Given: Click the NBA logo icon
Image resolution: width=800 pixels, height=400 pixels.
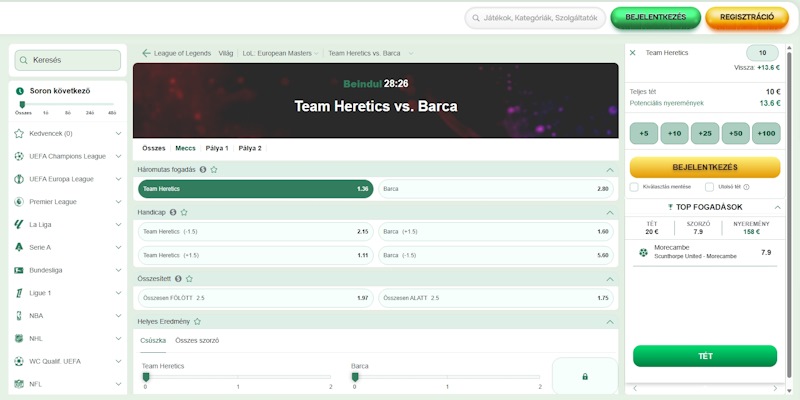Looking at the screenshot, I should coord(19,315).
